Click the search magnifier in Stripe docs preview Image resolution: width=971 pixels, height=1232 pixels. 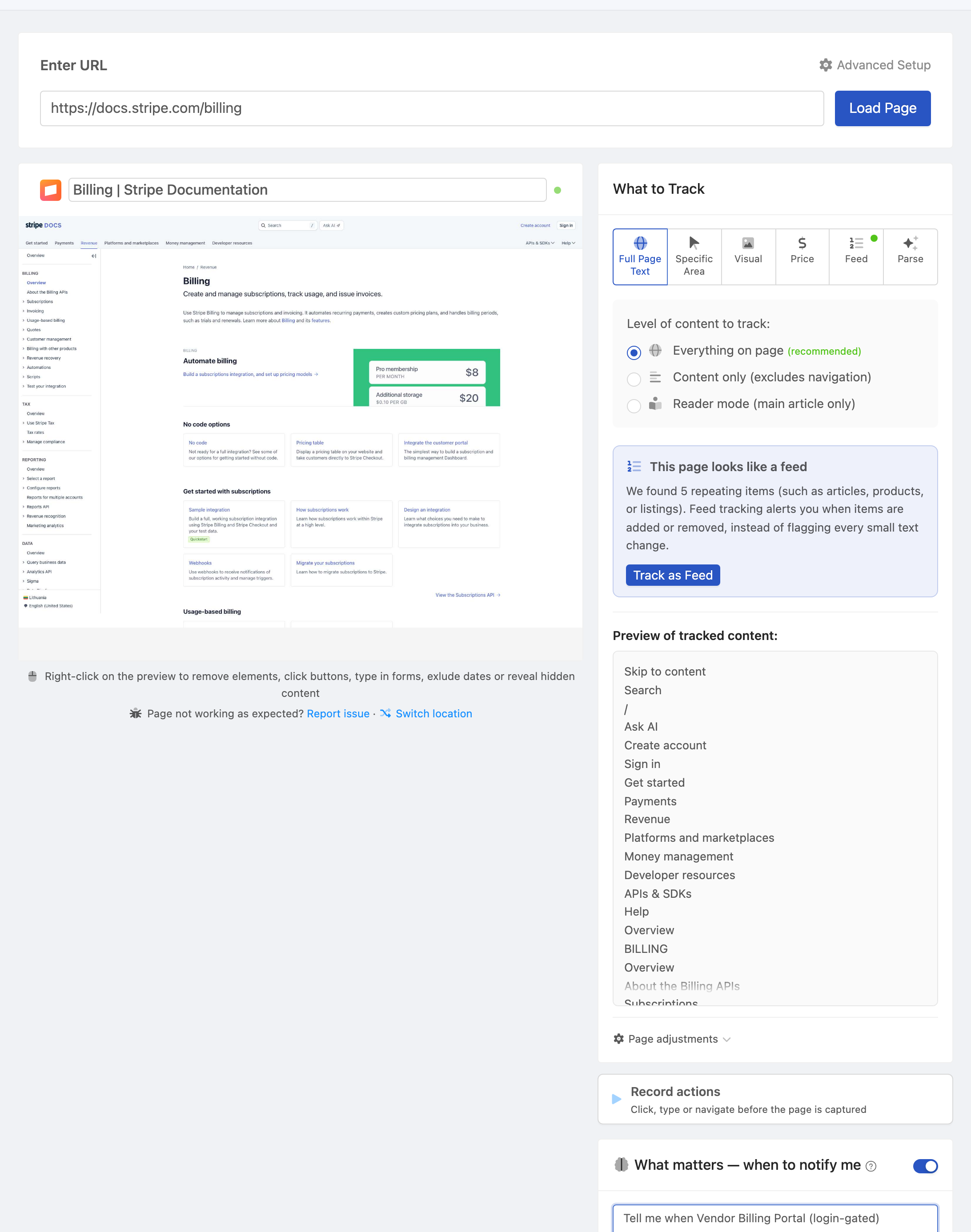[263, 226]
